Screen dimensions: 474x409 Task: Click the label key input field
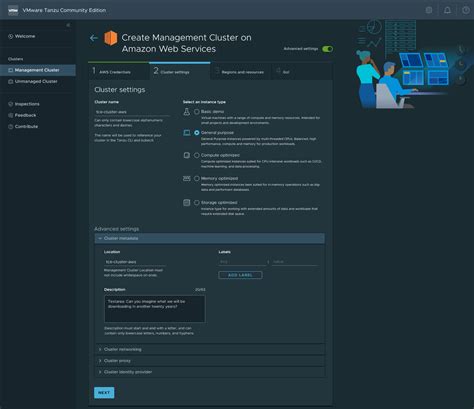(243, 262)
